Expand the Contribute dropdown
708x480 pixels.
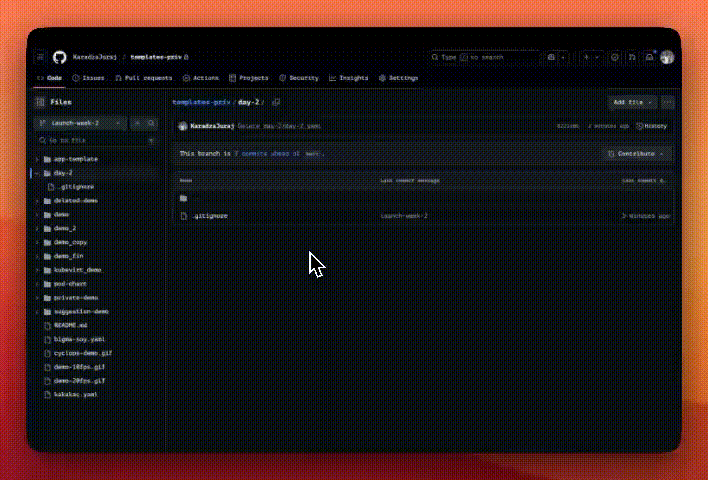point(634,154)
